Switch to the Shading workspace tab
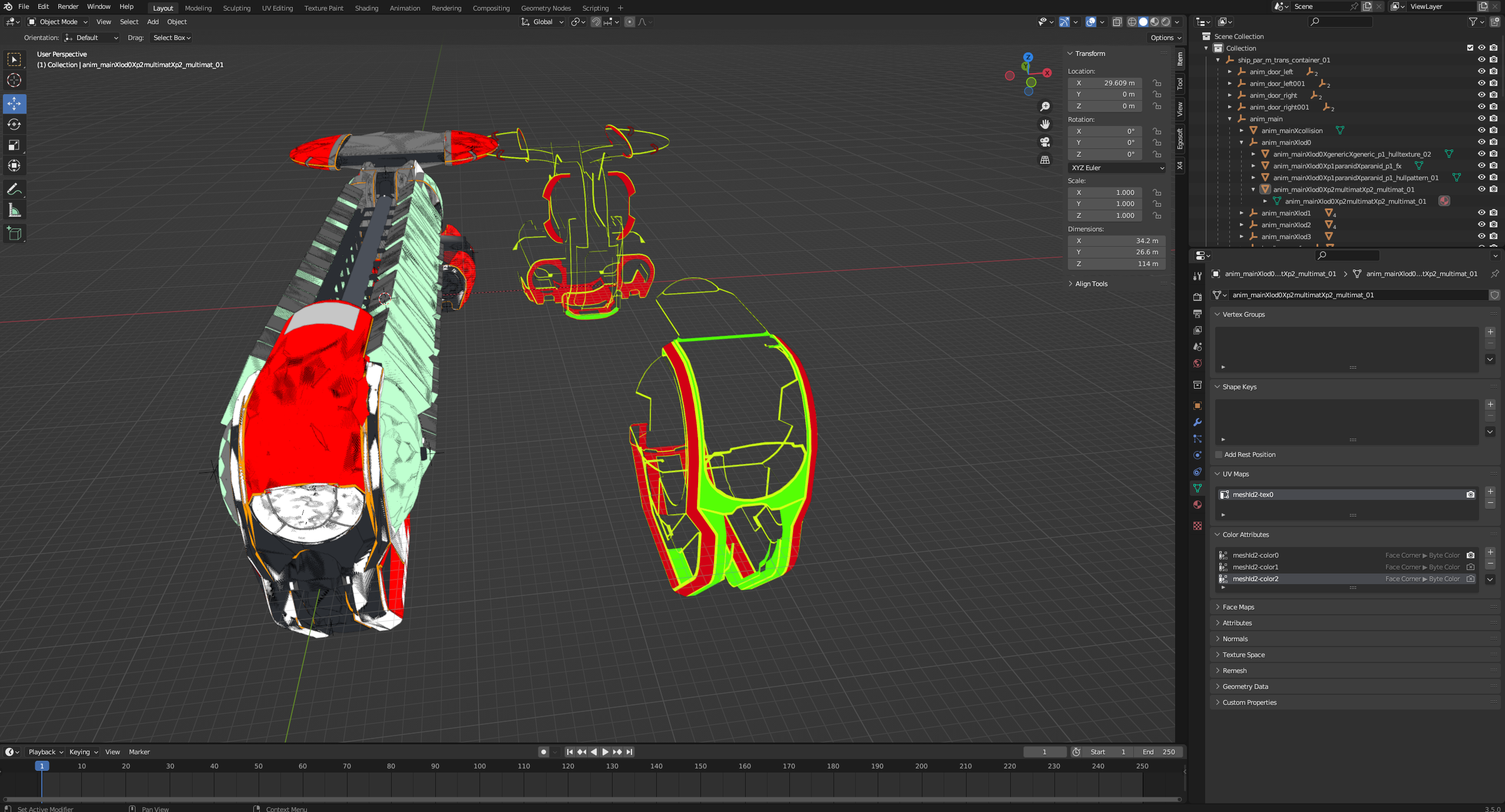 (366, 8)
